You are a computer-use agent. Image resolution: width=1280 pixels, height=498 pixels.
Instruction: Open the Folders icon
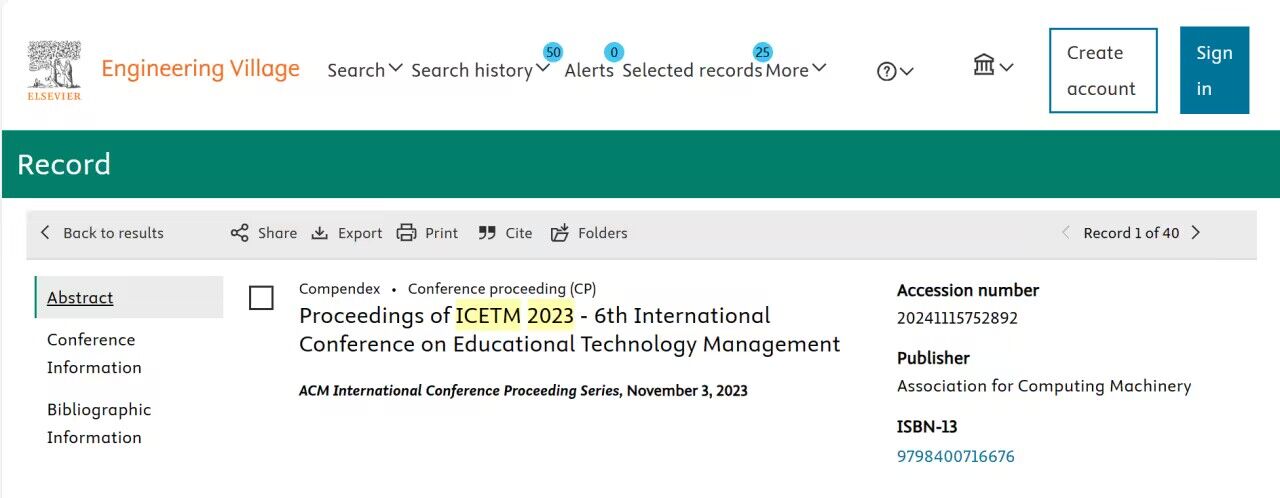pyautogui.click(x=560, y=233)
